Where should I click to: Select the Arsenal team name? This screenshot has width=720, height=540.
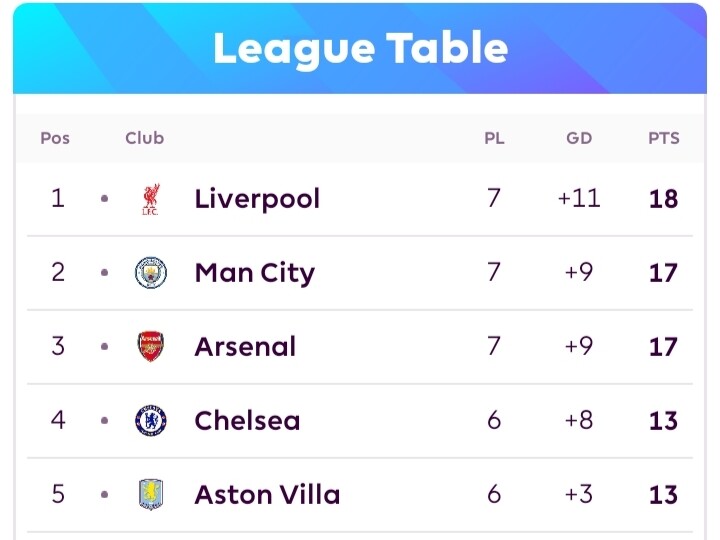[x=245, y=347]
